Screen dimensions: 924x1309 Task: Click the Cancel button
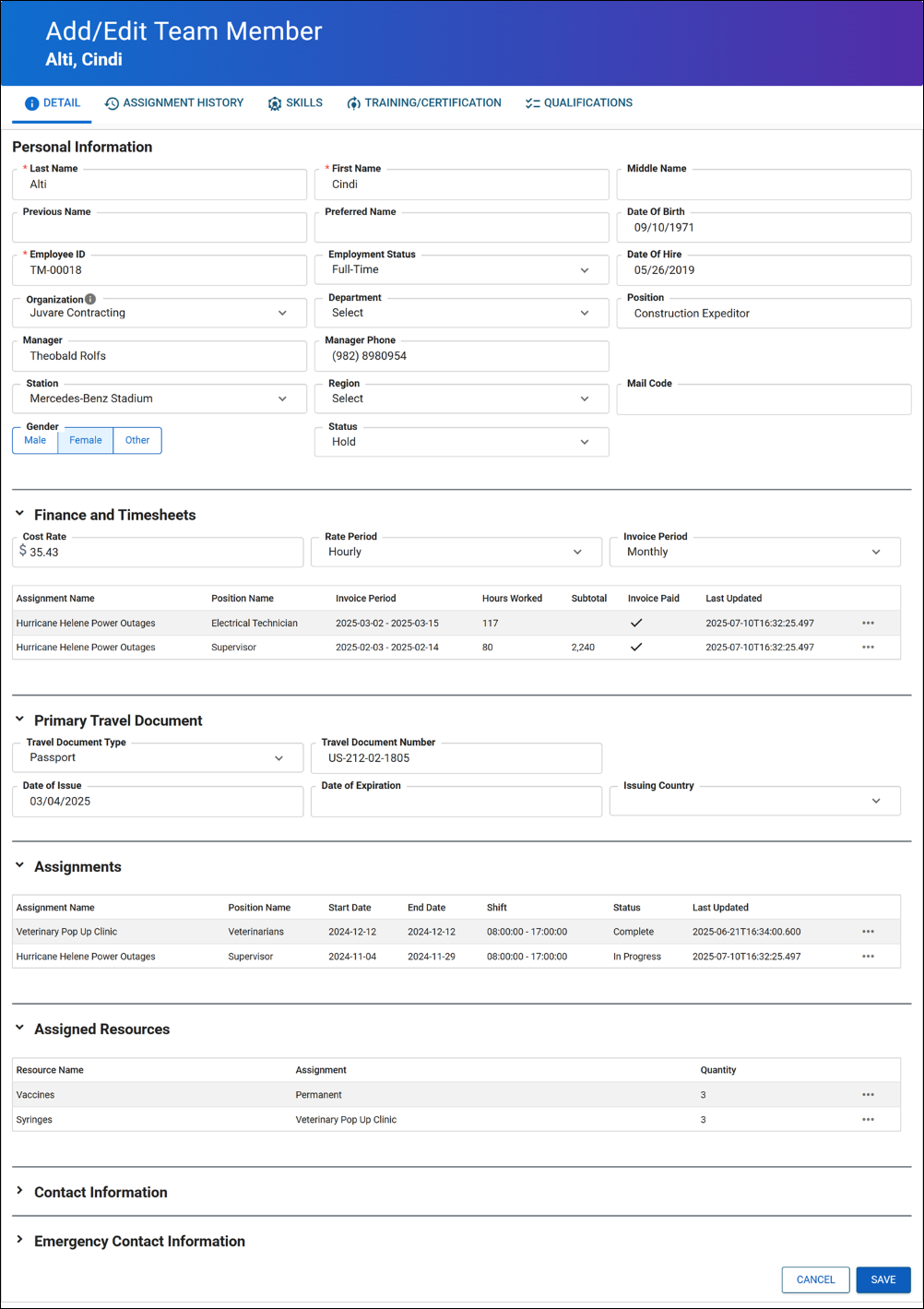coord(815,1279)
